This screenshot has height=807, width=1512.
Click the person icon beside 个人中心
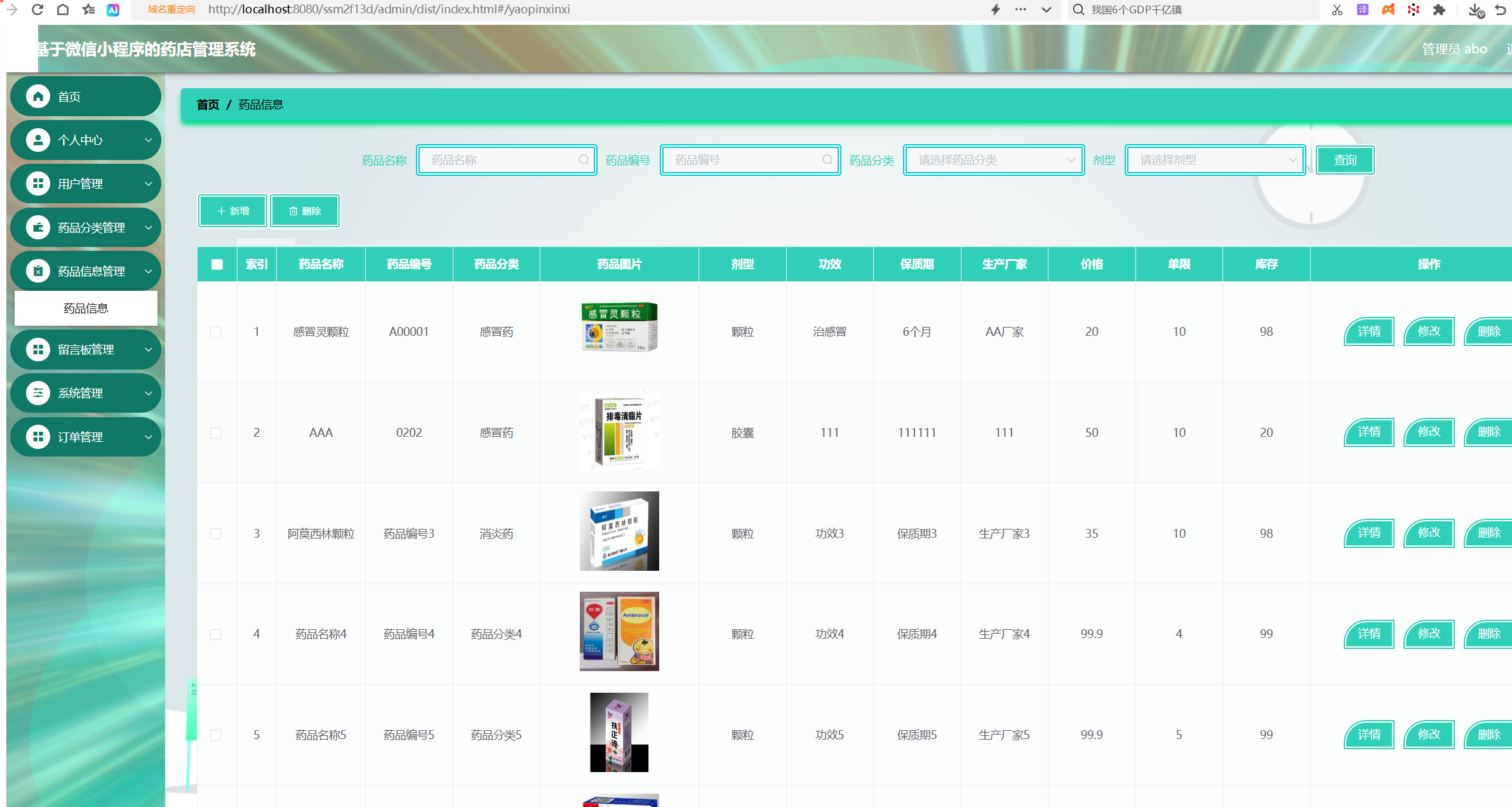coord(38,140)
